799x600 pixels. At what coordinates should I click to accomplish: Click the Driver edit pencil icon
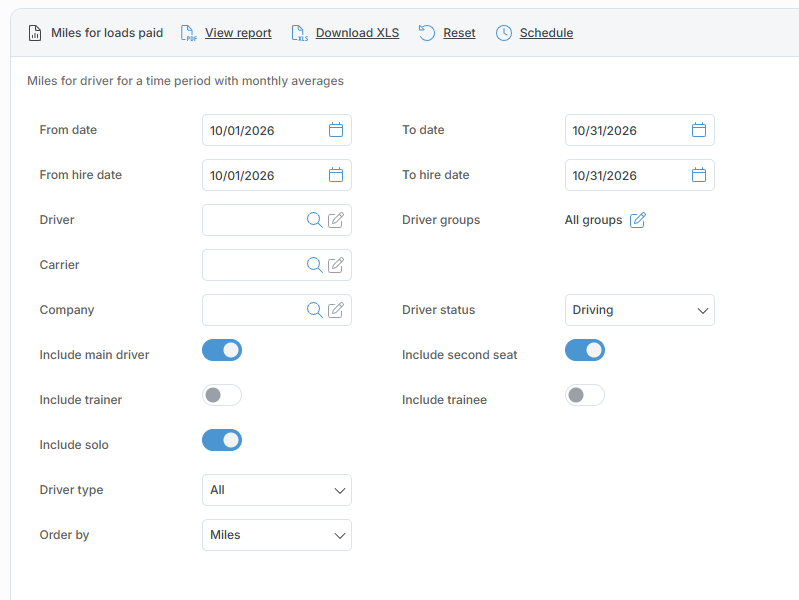pyautogui.click(x=336, y=220)
